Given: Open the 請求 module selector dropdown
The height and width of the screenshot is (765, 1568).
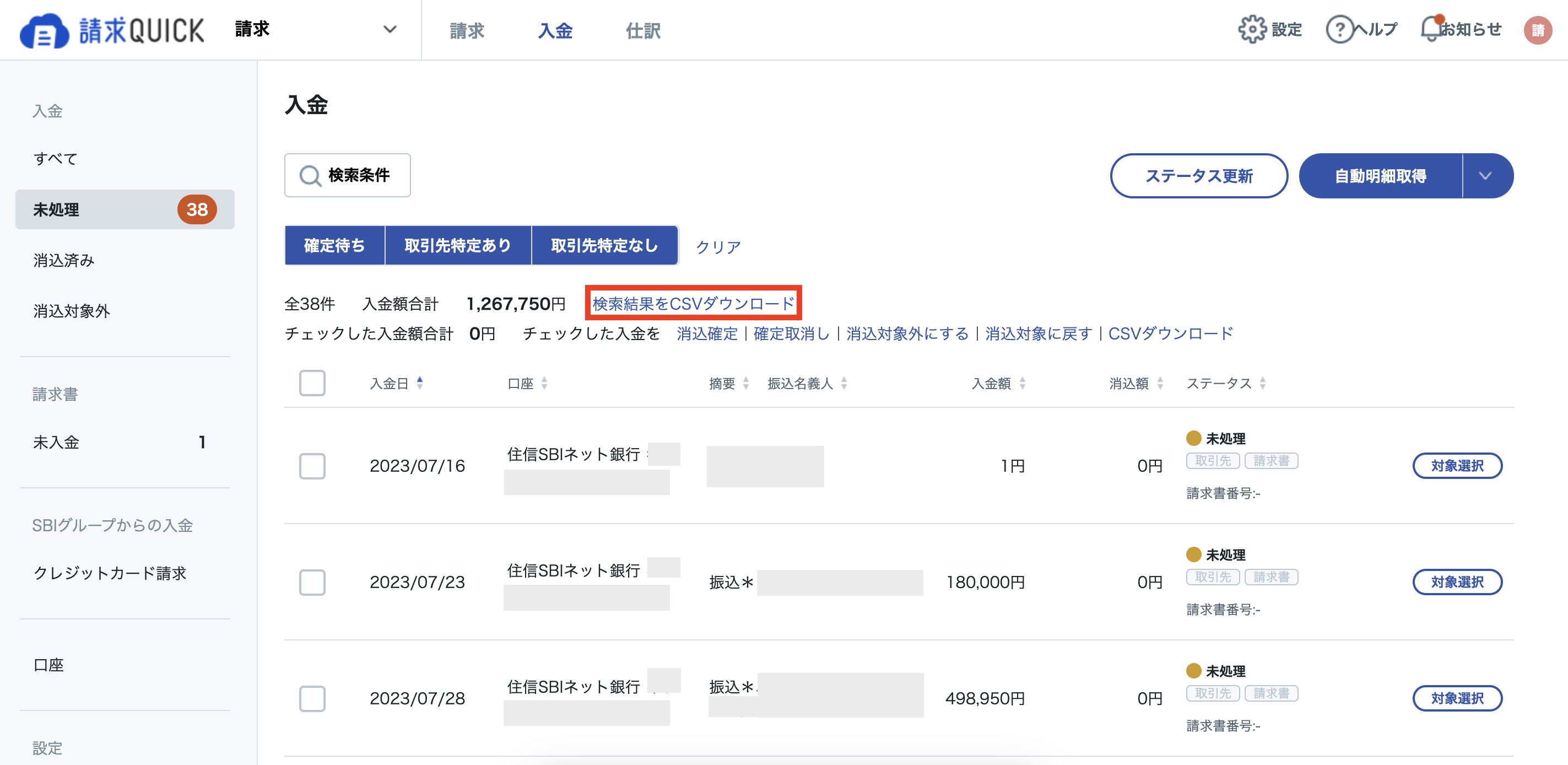Looking at the screenshot, I should click(390, 29).
